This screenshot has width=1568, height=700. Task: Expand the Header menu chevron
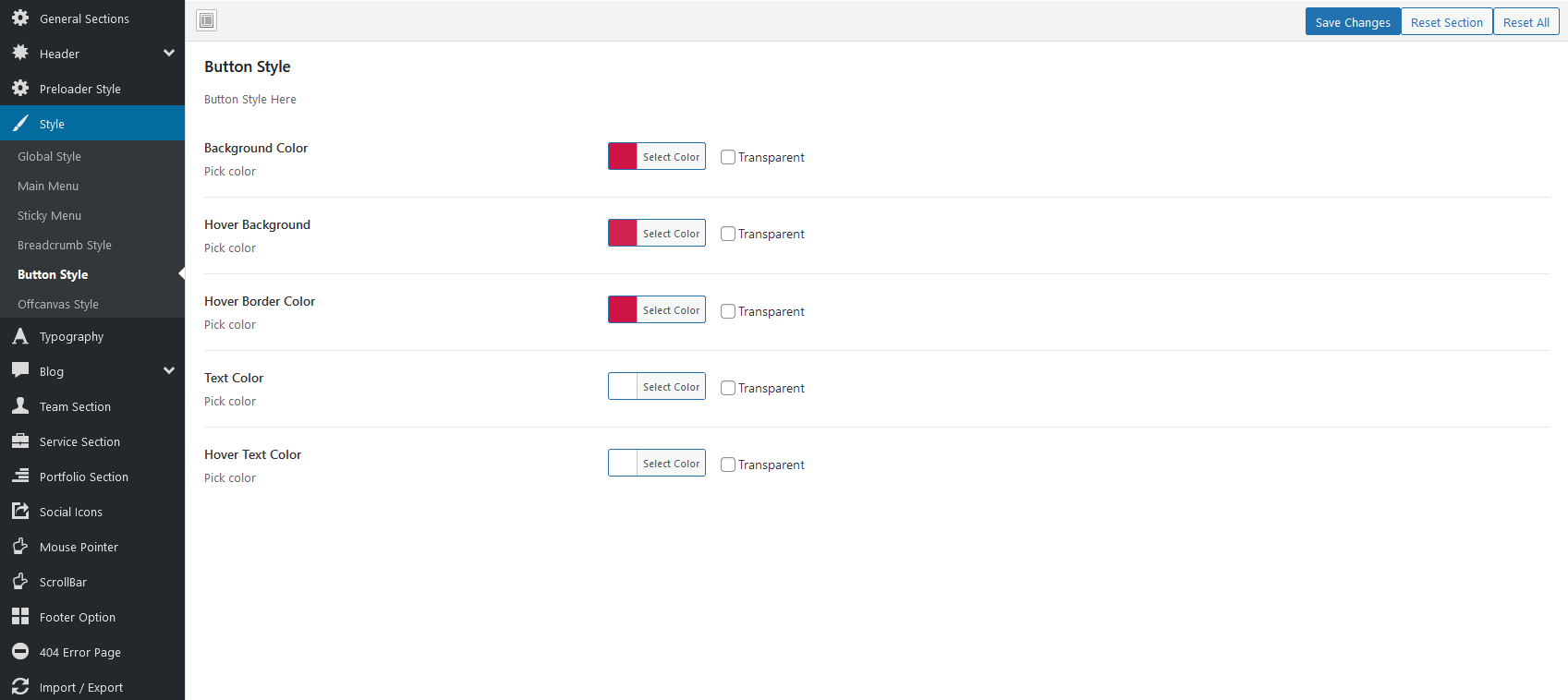coord(169,54)
